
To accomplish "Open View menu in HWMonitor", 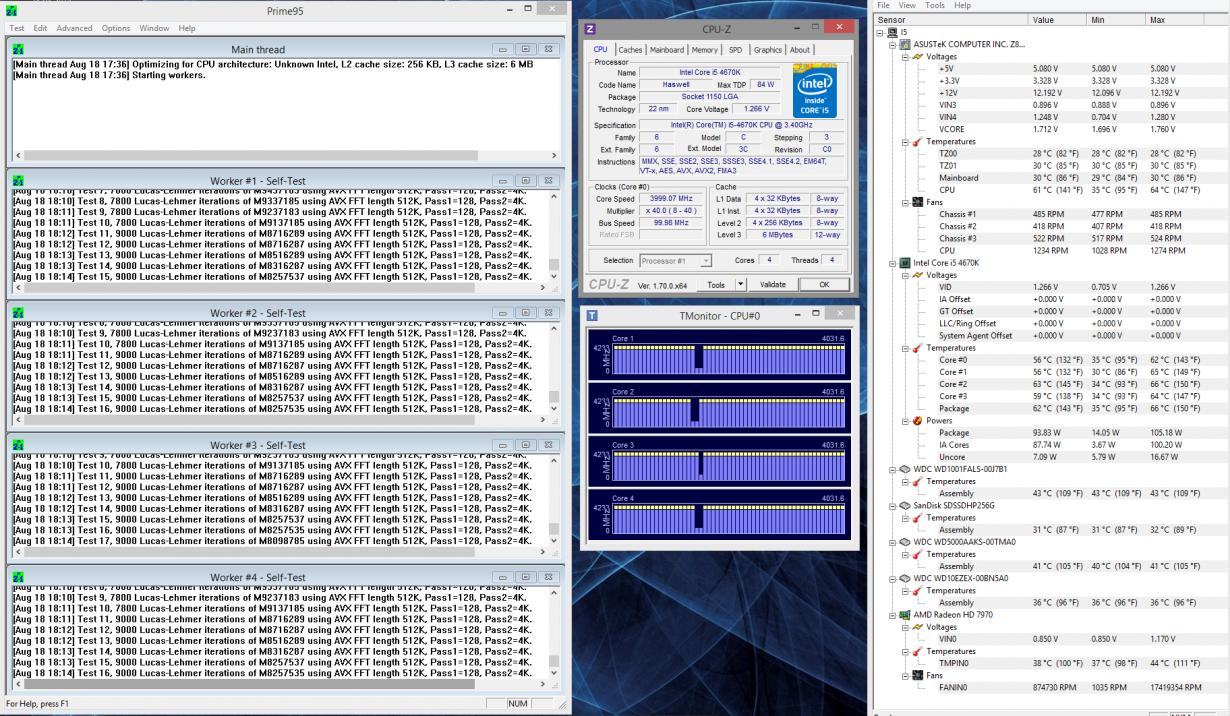I will 906,5.
